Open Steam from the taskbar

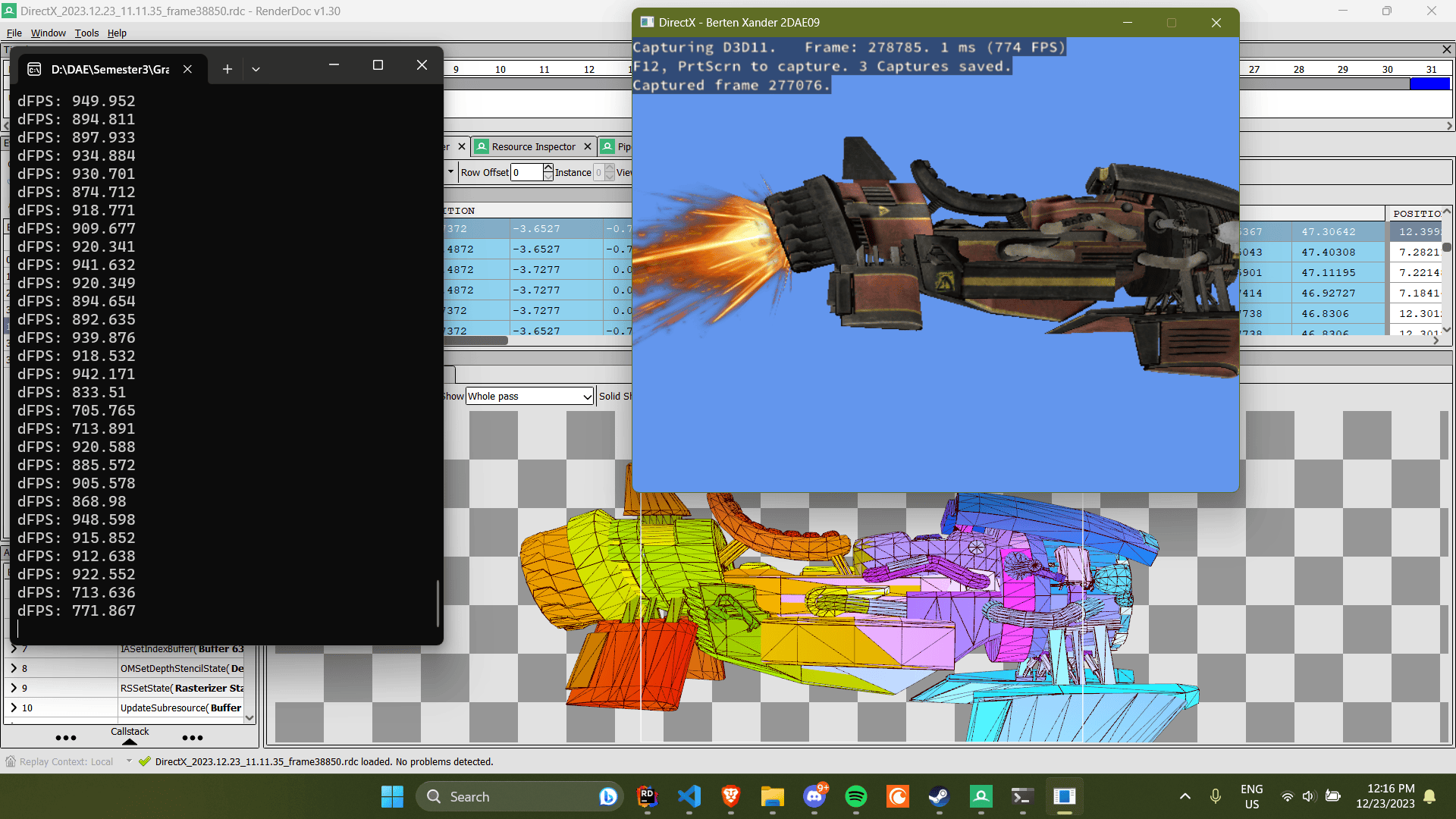tap(939, 796)
